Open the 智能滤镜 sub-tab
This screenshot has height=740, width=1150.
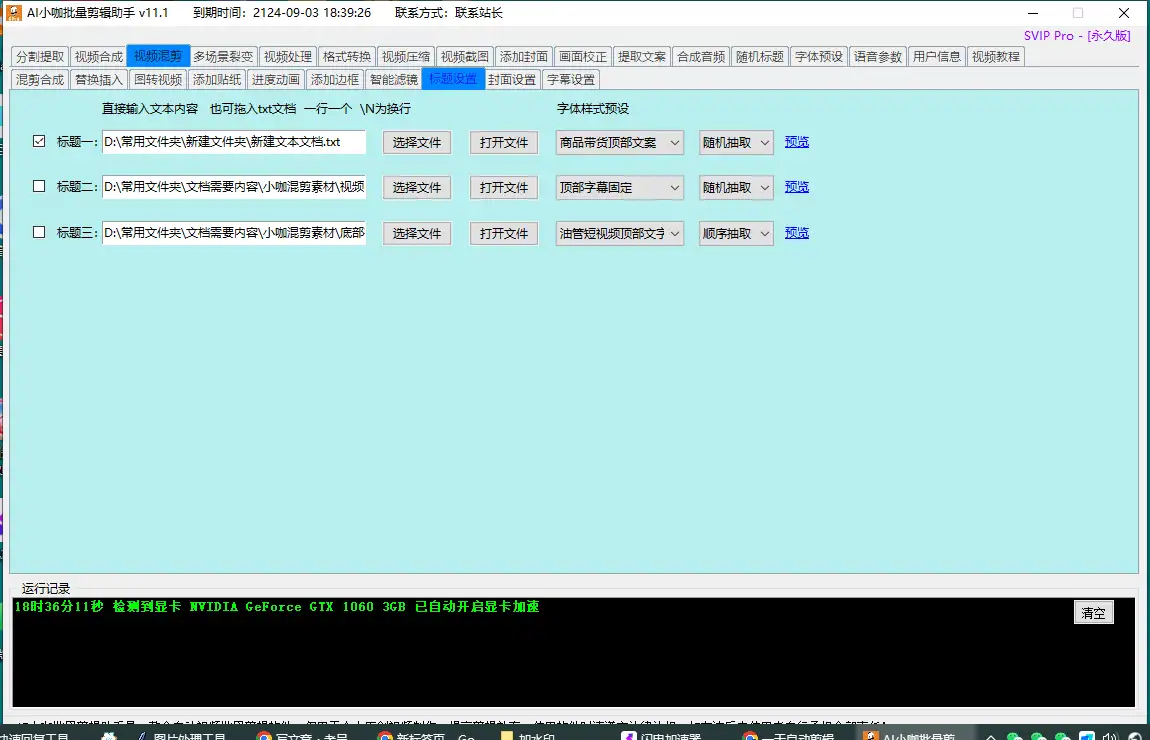393,80
